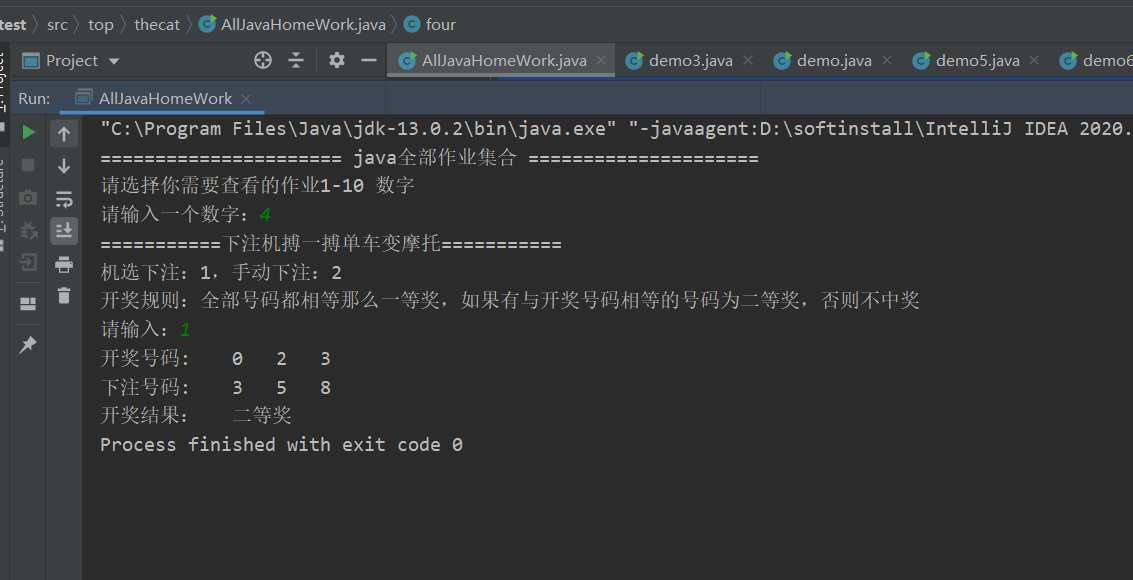Click the Stop process square icon
Viewport: 1133px width, 580px height.
(x=28, y=165)
